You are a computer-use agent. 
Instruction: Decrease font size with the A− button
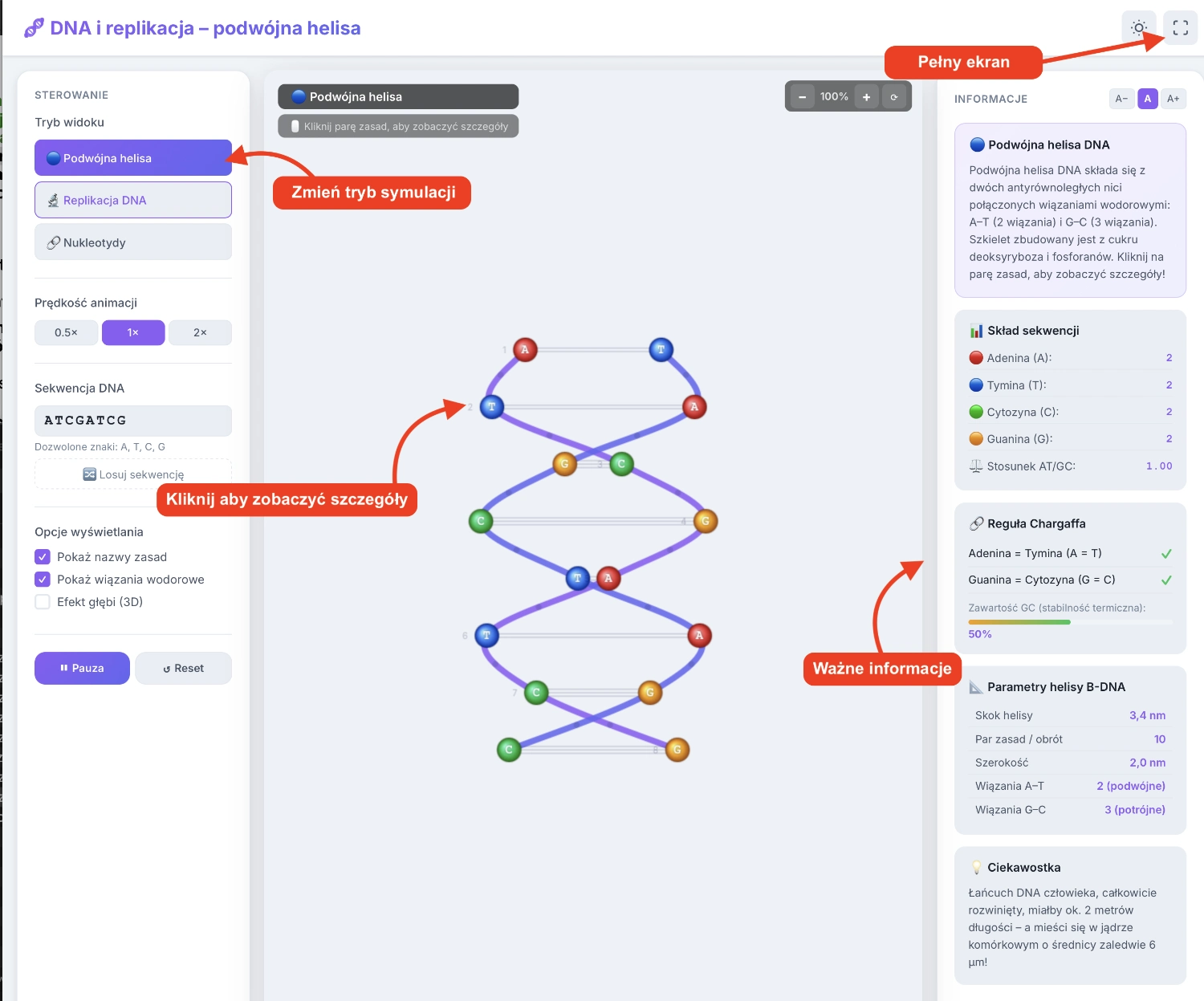(1121, 99)
